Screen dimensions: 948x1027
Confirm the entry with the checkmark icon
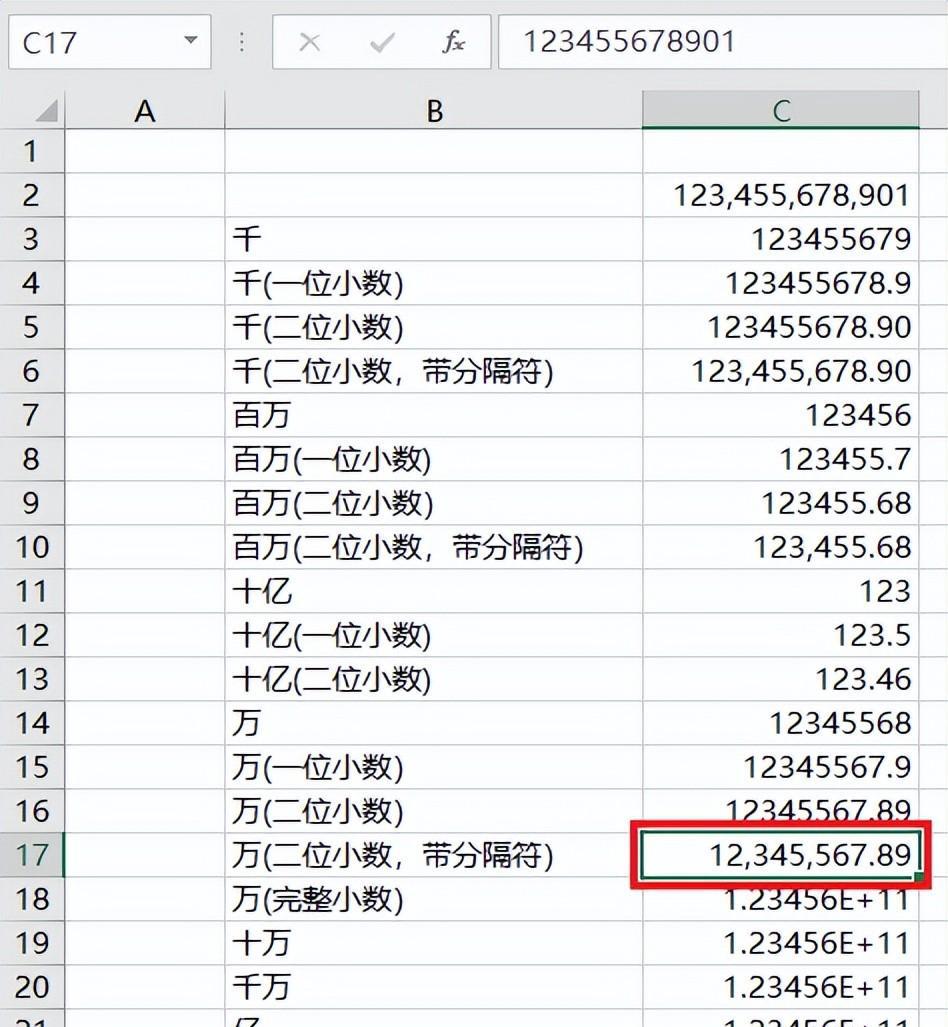(x=381, y=43)
